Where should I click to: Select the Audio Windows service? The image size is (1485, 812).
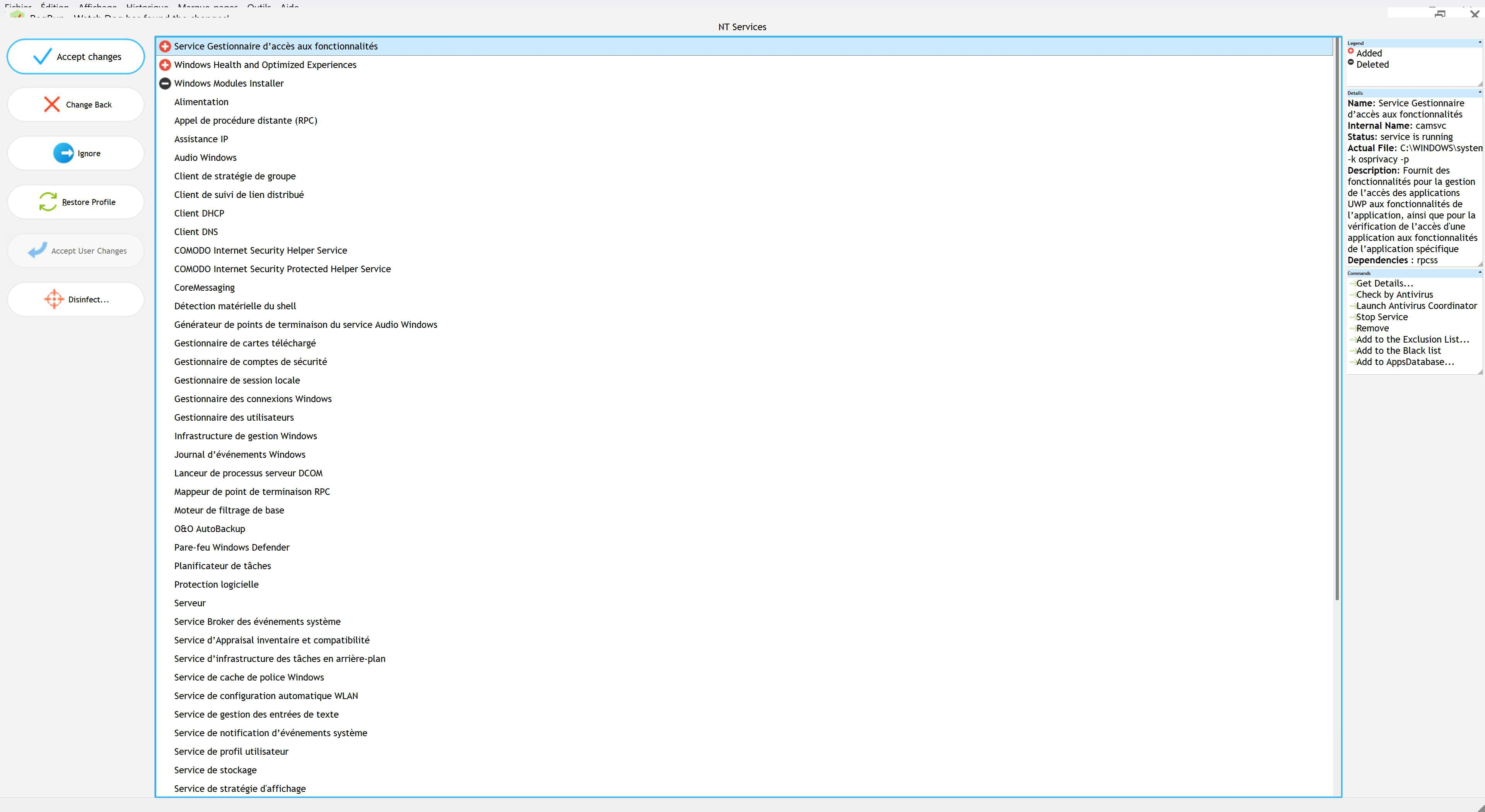(205, 157)
